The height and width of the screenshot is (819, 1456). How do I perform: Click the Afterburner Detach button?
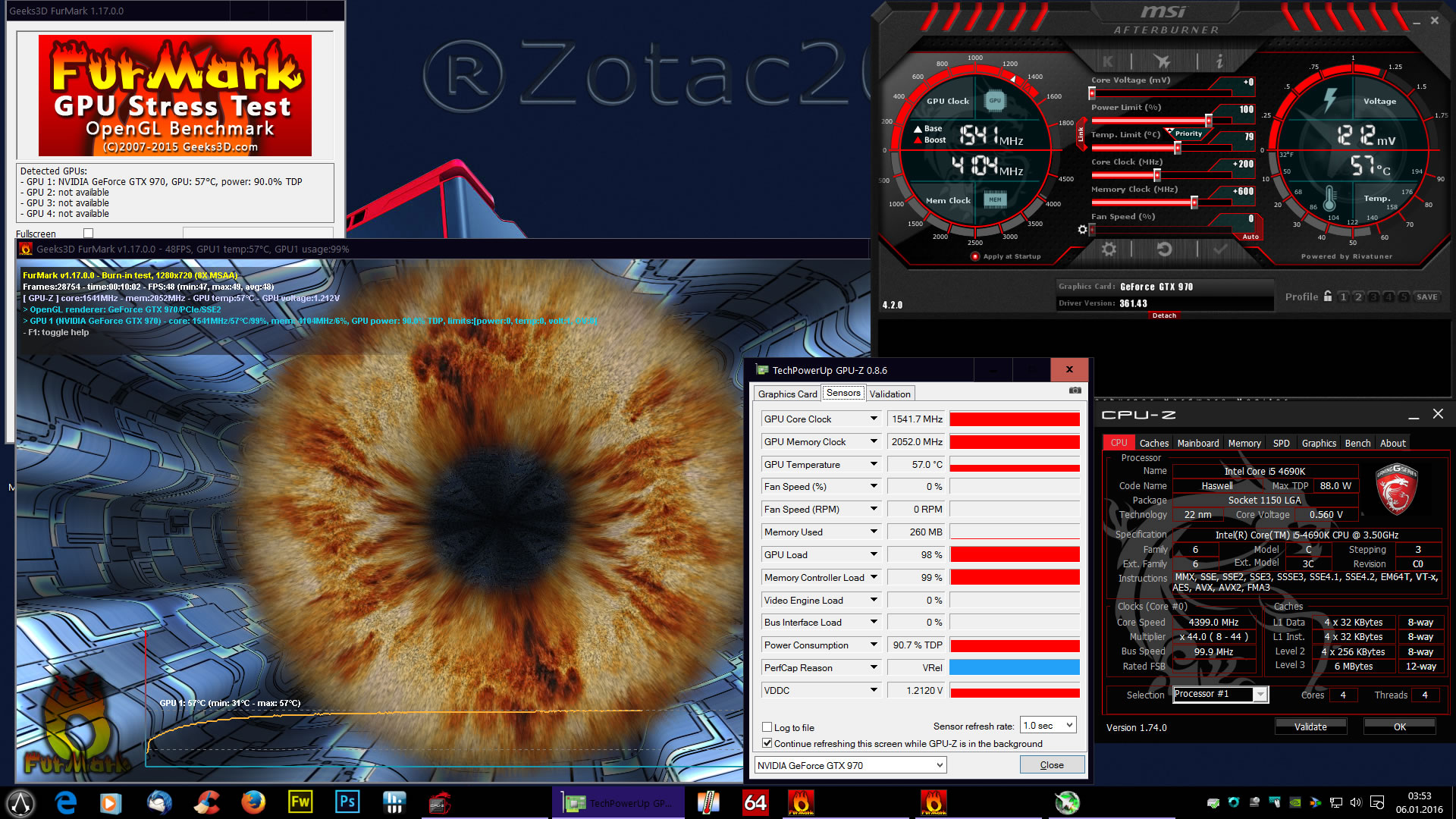tap(1164, 315)
